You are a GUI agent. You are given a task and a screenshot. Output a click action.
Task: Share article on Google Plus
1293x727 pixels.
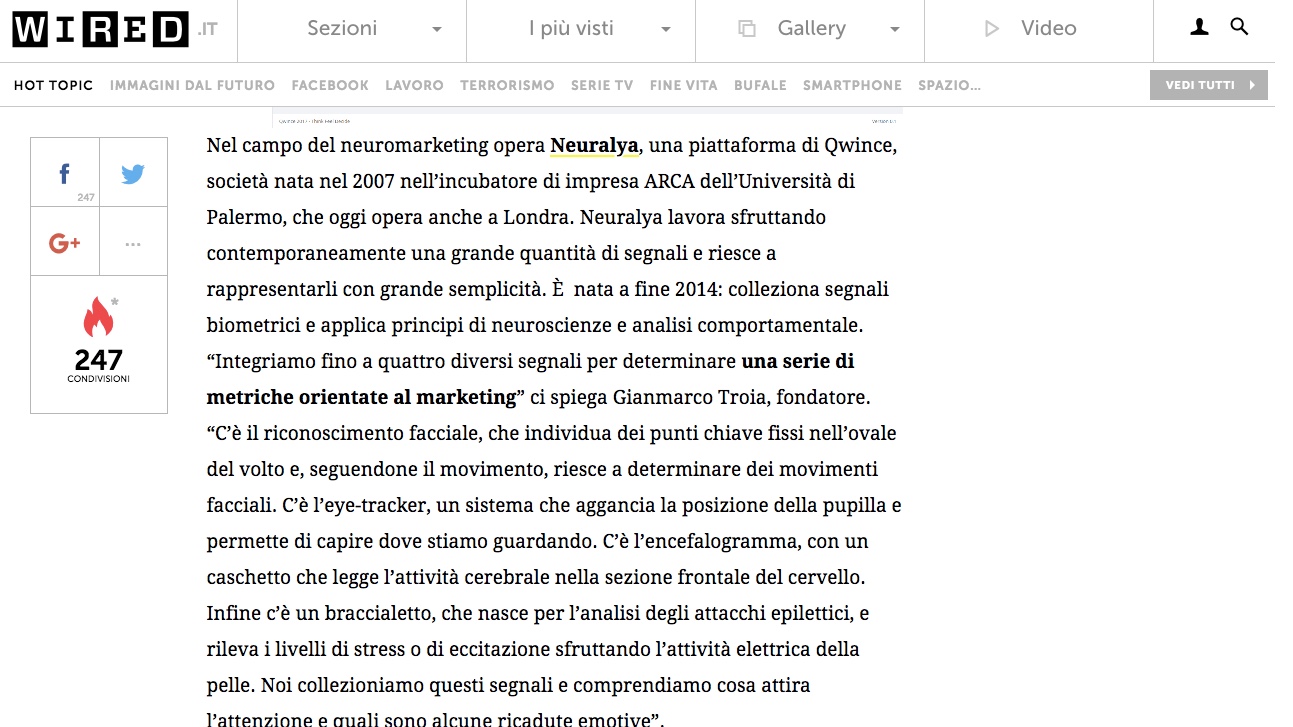point(65,243)
